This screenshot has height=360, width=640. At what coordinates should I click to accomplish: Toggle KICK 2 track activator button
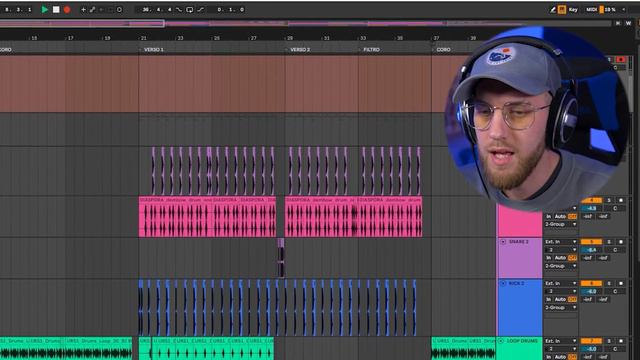coord(591,283)
